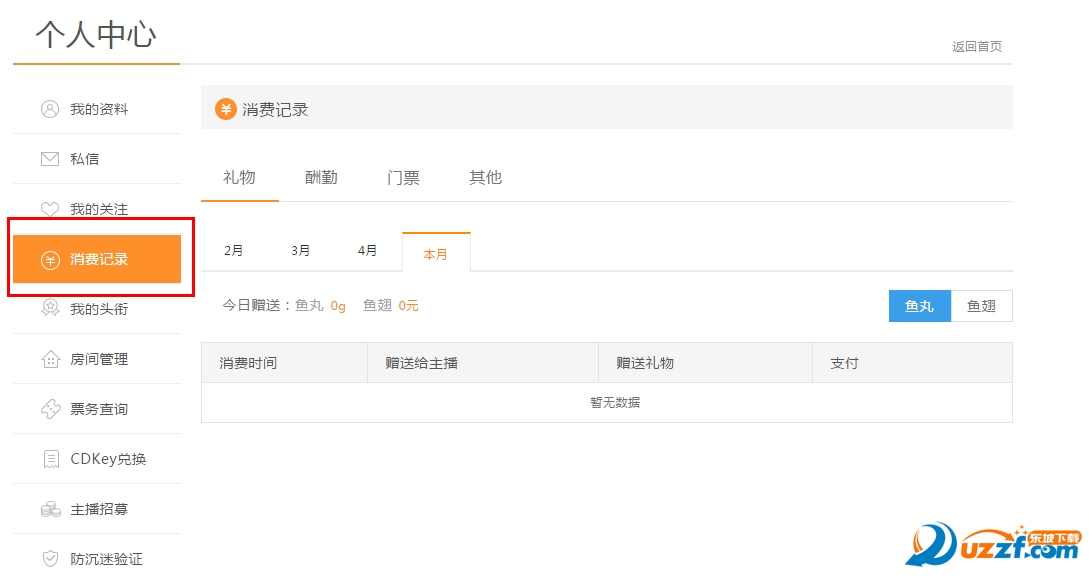Select the 2月 month tab
The image size is (1089, 583).
tap(234, 251)
